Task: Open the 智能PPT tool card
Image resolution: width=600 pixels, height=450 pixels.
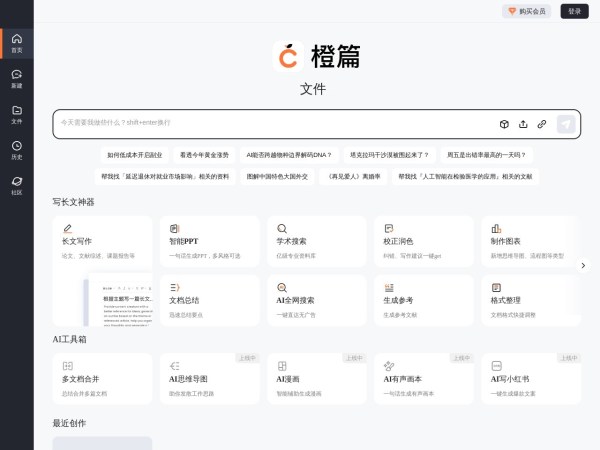Action: 209,240
